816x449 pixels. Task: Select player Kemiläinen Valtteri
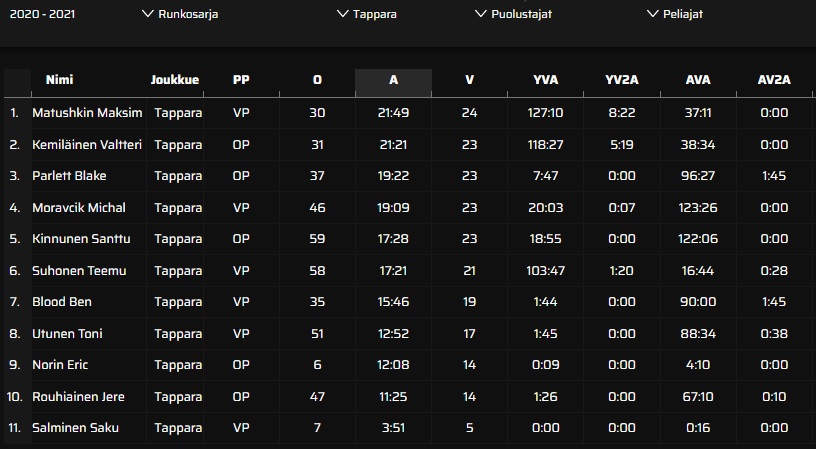click(x=87, y=144)
